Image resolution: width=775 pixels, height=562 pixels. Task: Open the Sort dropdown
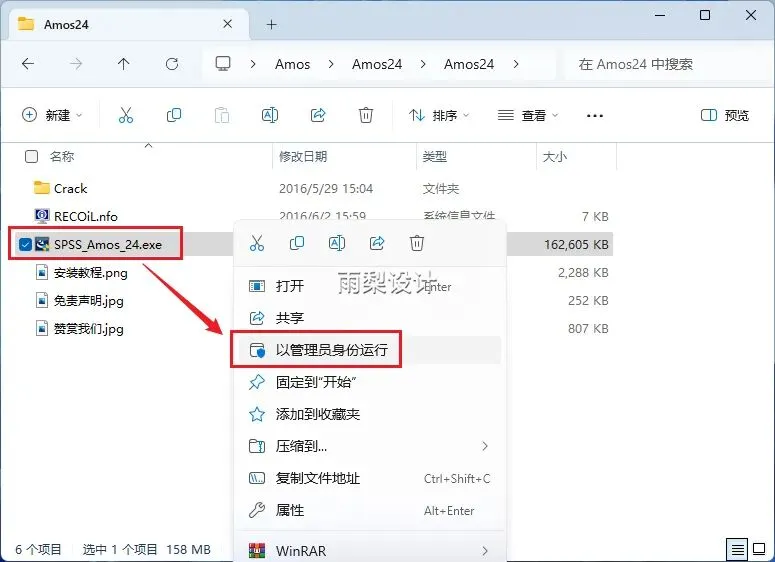tap(439, 115)
